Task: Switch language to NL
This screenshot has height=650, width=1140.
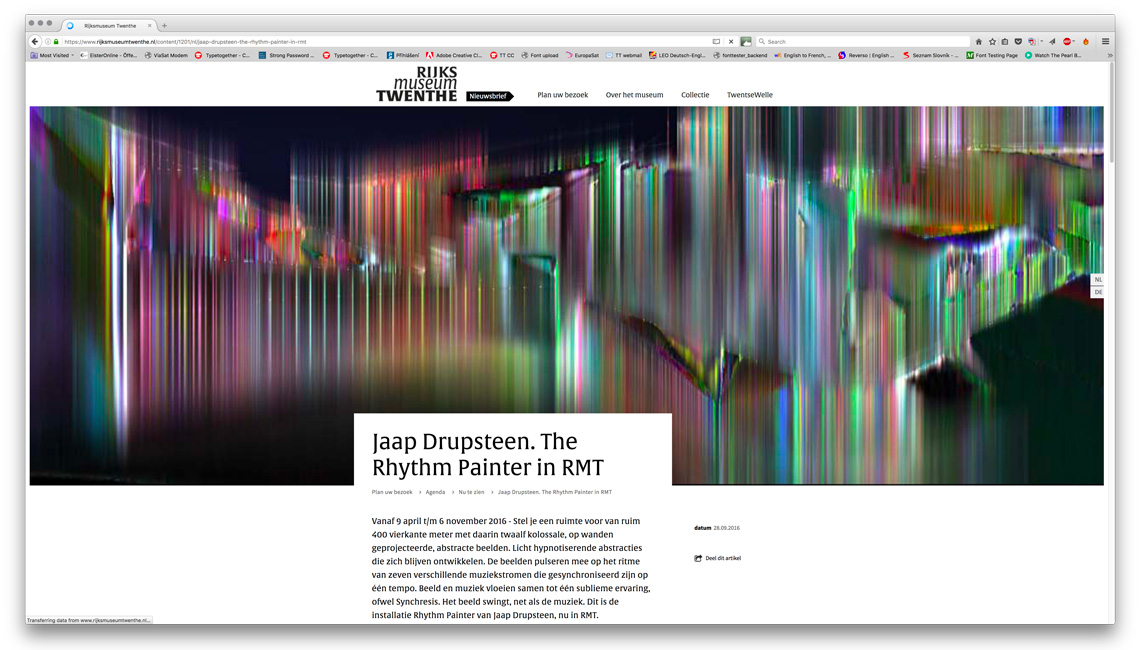Action: (x=1098, y=279)
